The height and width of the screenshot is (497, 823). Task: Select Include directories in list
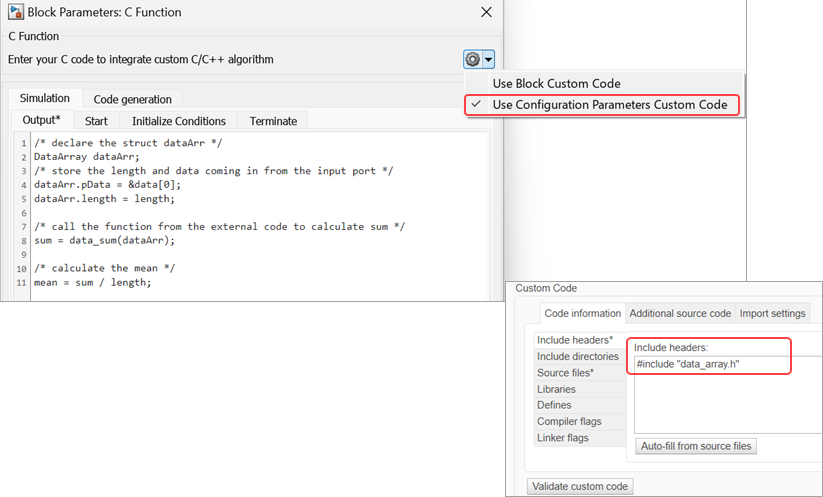point(578,357)
